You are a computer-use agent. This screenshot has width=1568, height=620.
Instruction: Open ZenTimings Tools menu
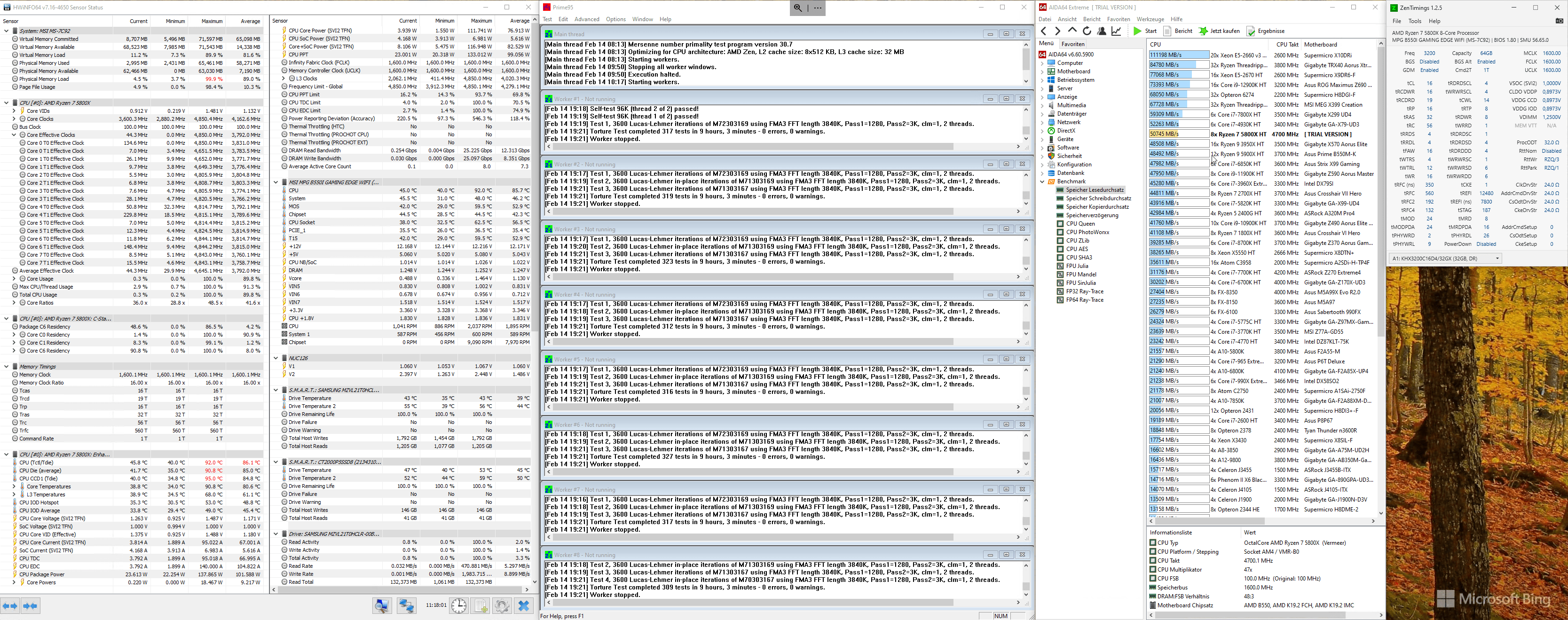tap(1415, 21)
